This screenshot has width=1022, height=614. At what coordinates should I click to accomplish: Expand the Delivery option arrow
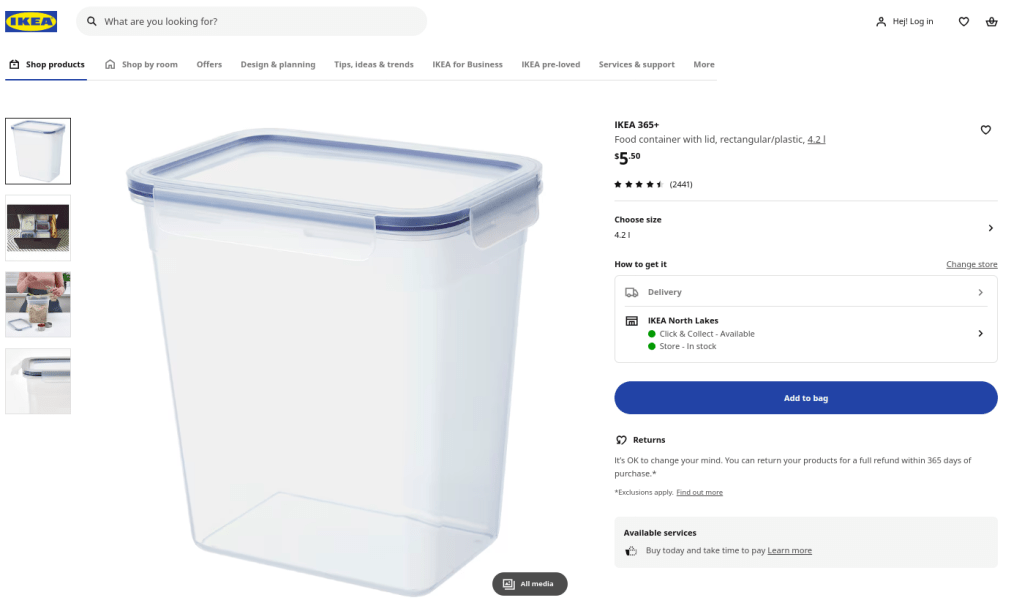tap(980, 292)
